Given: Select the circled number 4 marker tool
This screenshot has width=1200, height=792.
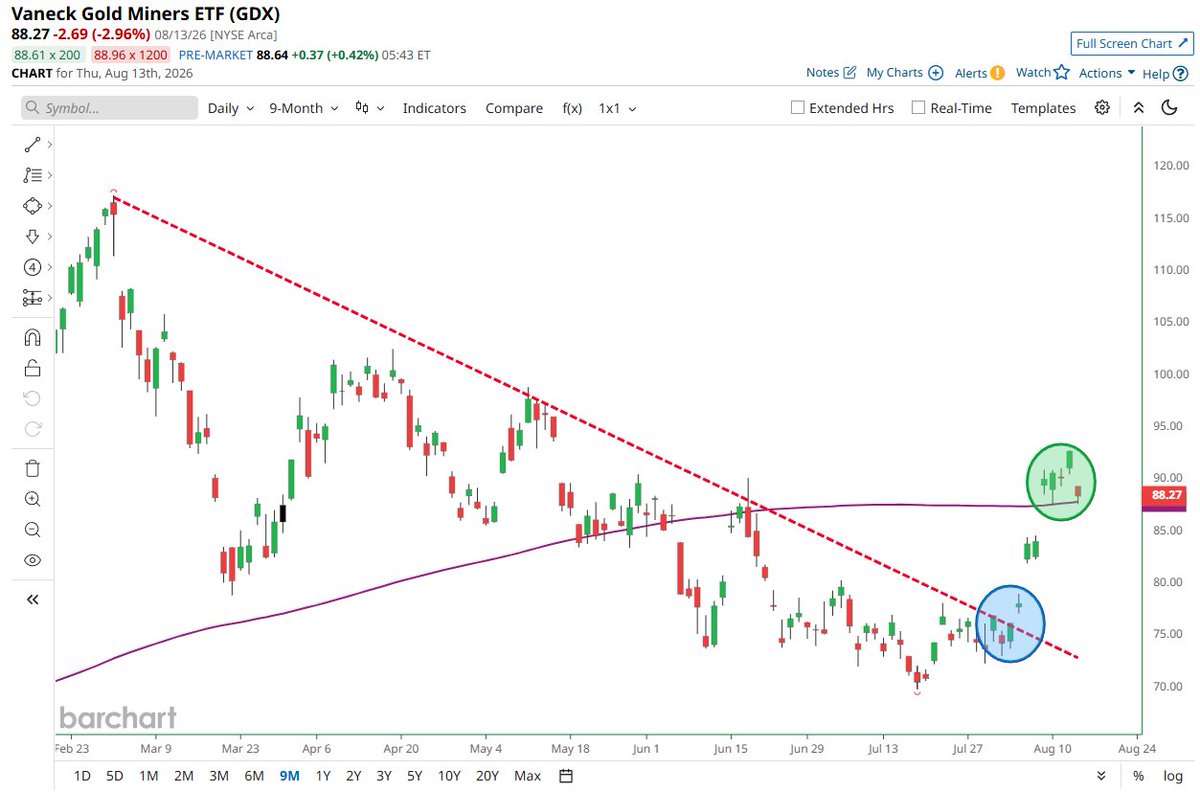Looking at the screenshot, I should [x=31, y=267].
